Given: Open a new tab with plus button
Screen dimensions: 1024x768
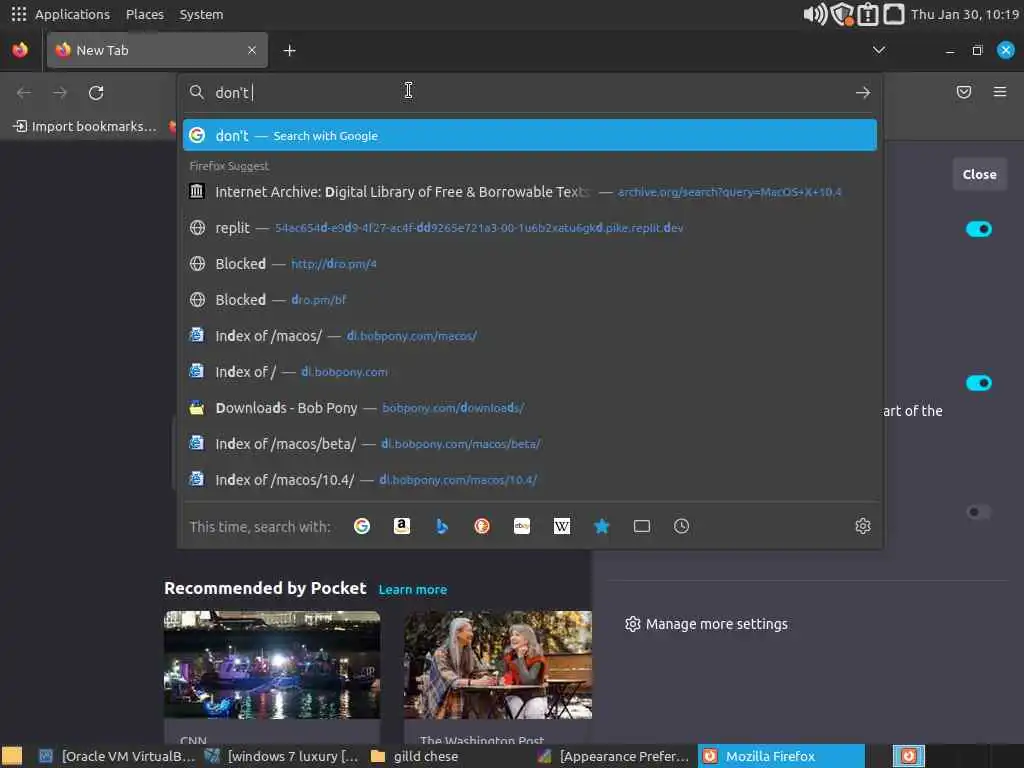Looking at the screenshot, I should [289, 50].
